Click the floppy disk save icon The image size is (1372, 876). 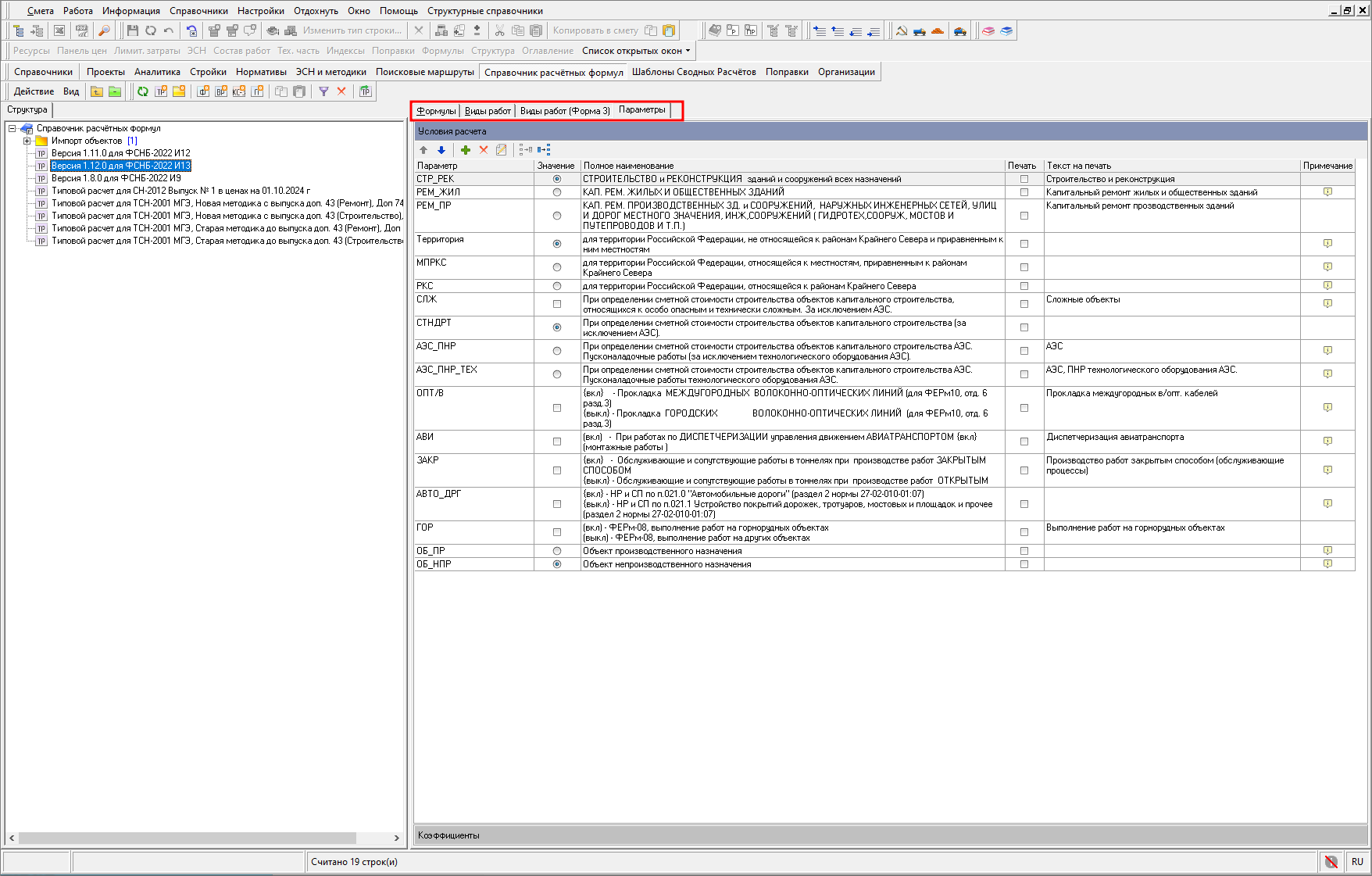(132, 30)
